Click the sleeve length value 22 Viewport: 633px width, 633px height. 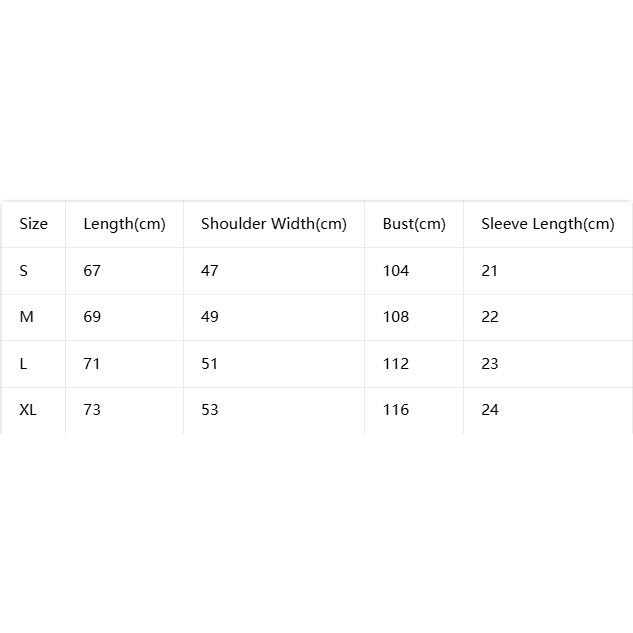(x=490, y=317)
